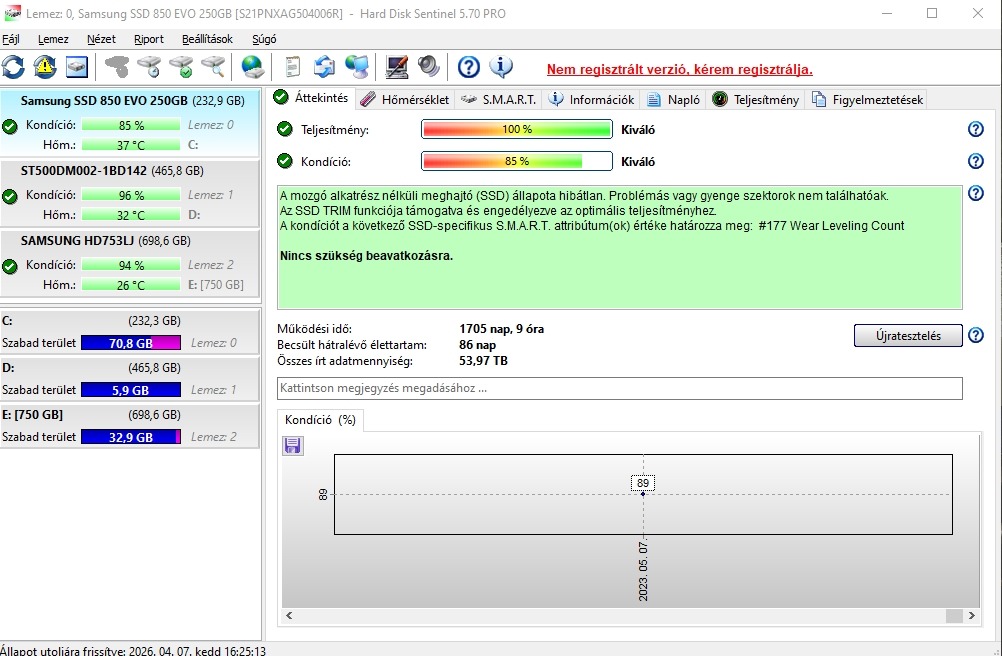Screen dimensions: 1002x656
Task: Click the help icon beside Kondíció bar
Action: 975,161
